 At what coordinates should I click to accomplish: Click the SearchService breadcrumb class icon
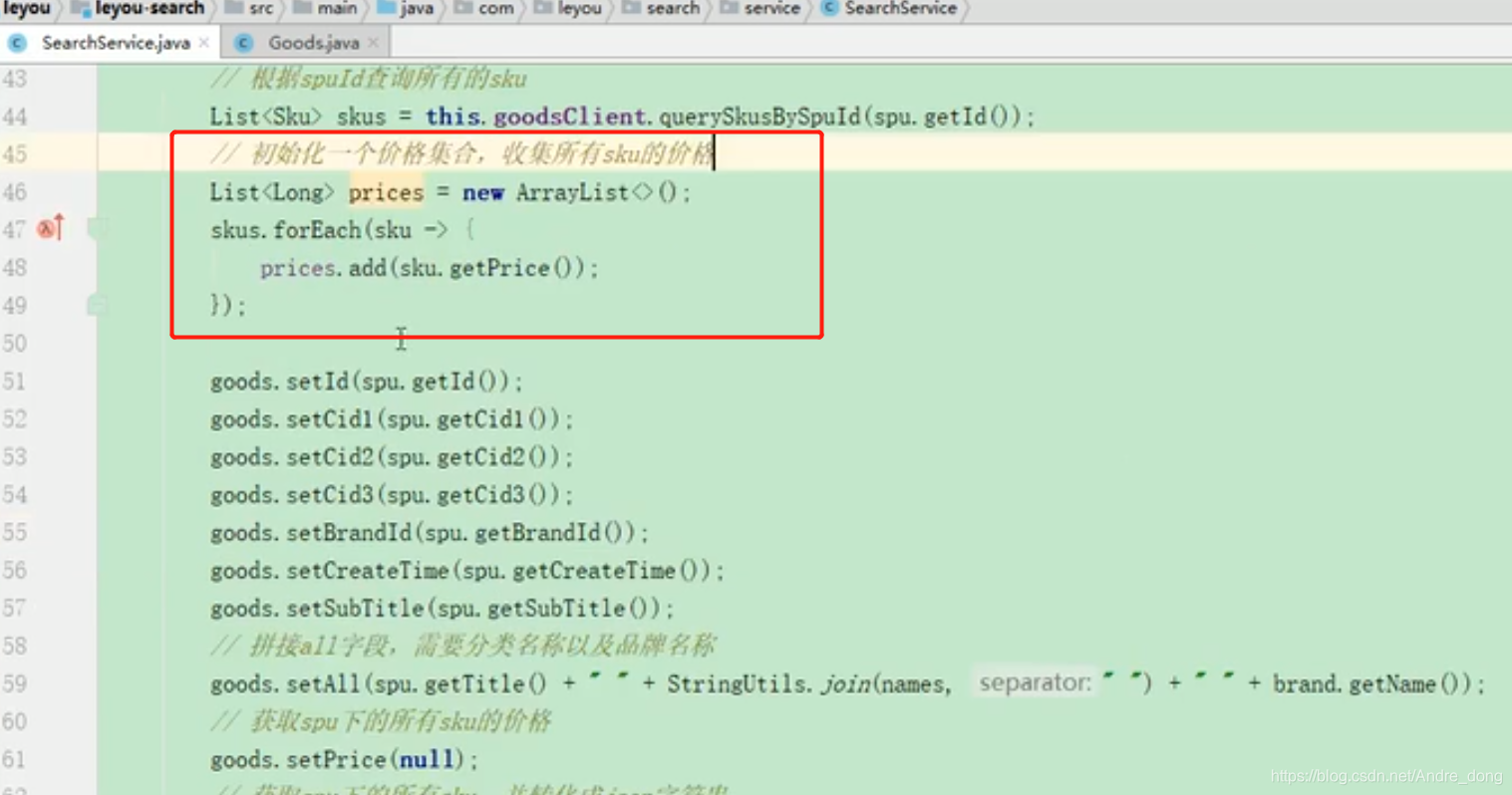tap(829, 8)
